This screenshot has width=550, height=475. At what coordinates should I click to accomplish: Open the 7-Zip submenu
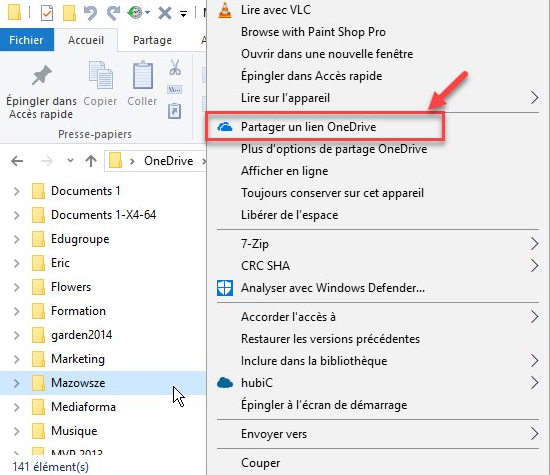(x=378, y=244)
